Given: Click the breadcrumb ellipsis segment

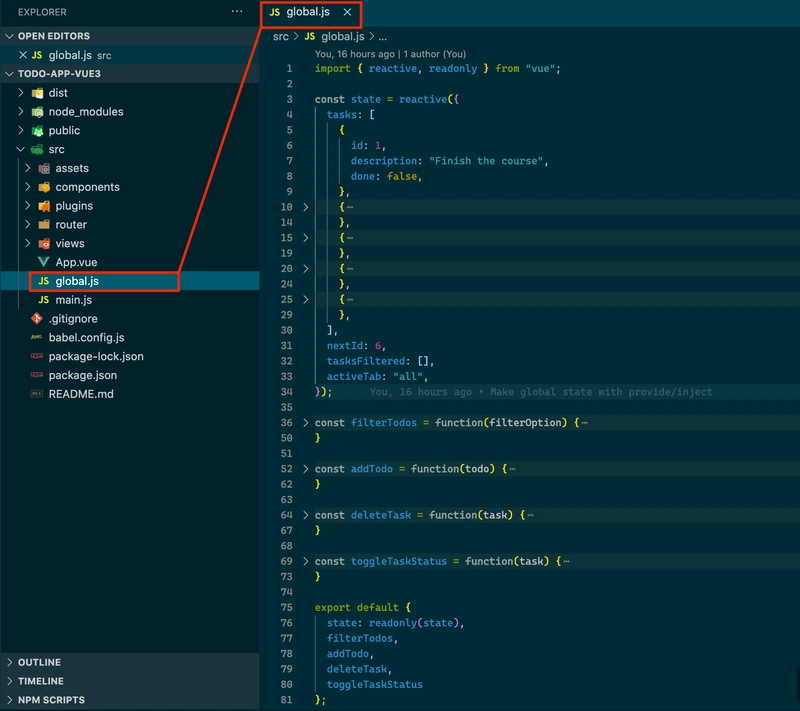Looking at the screenshot, I should click(383, 37).
